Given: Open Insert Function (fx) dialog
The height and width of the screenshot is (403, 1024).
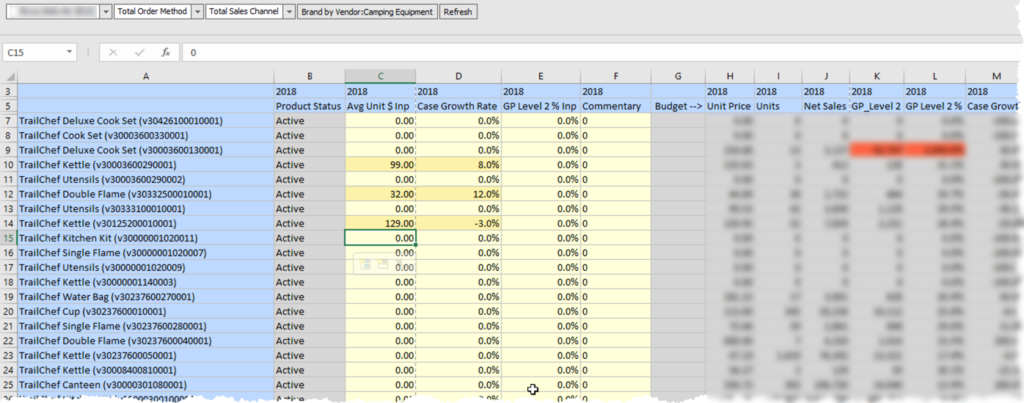Looking at the screenshot, I should click(166, 52).
